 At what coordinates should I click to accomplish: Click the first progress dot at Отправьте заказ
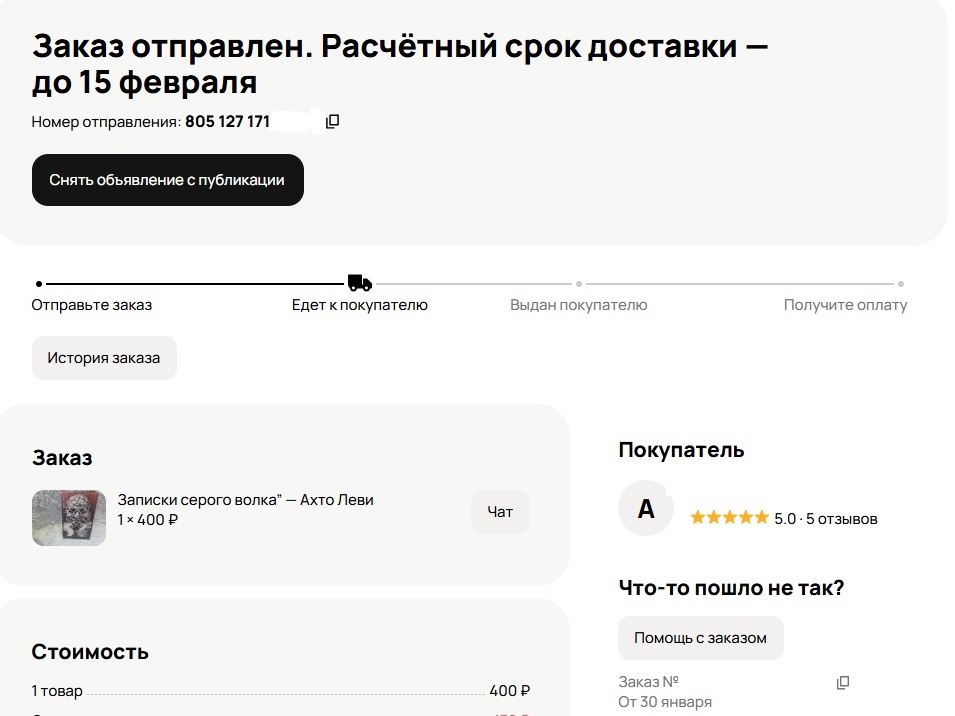39,284
